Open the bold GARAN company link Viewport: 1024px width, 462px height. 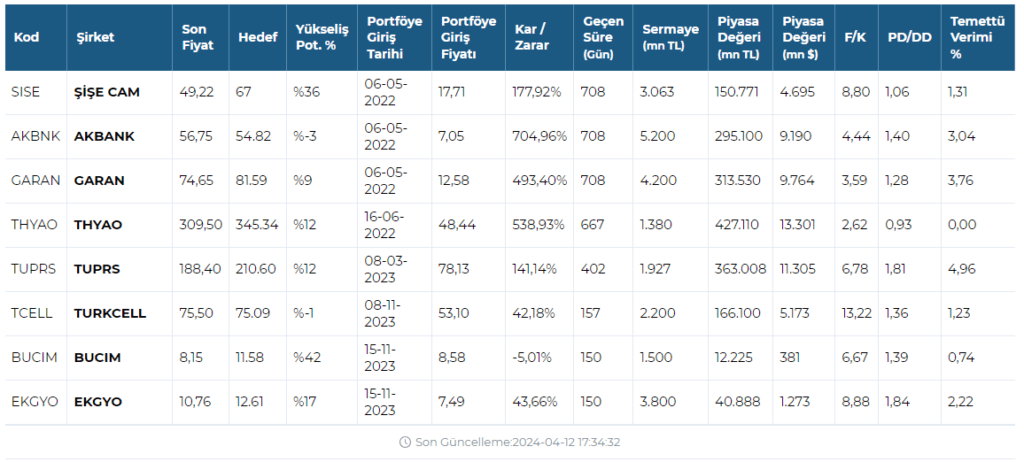point(99,181)
